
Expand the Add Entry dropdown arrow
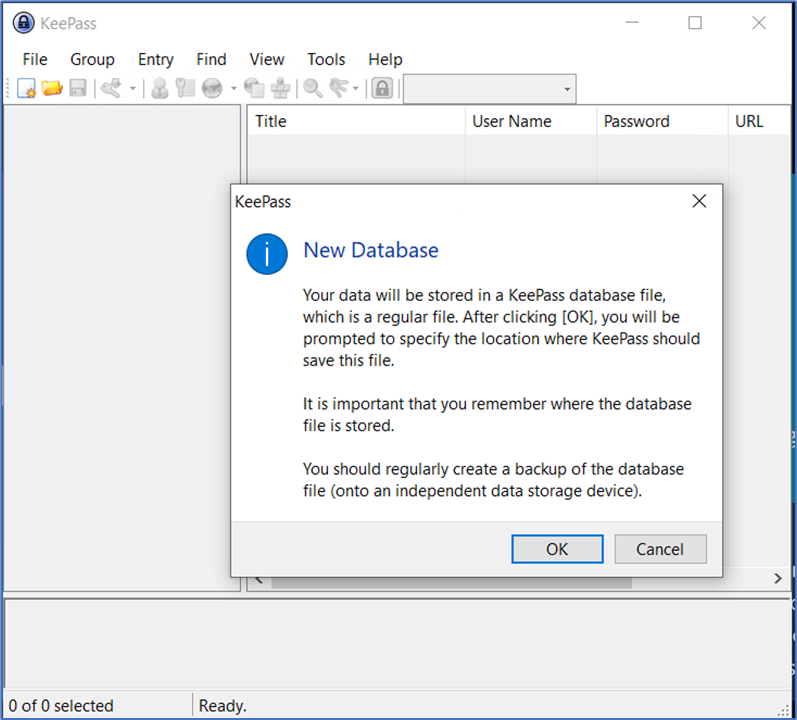[133, 89]
